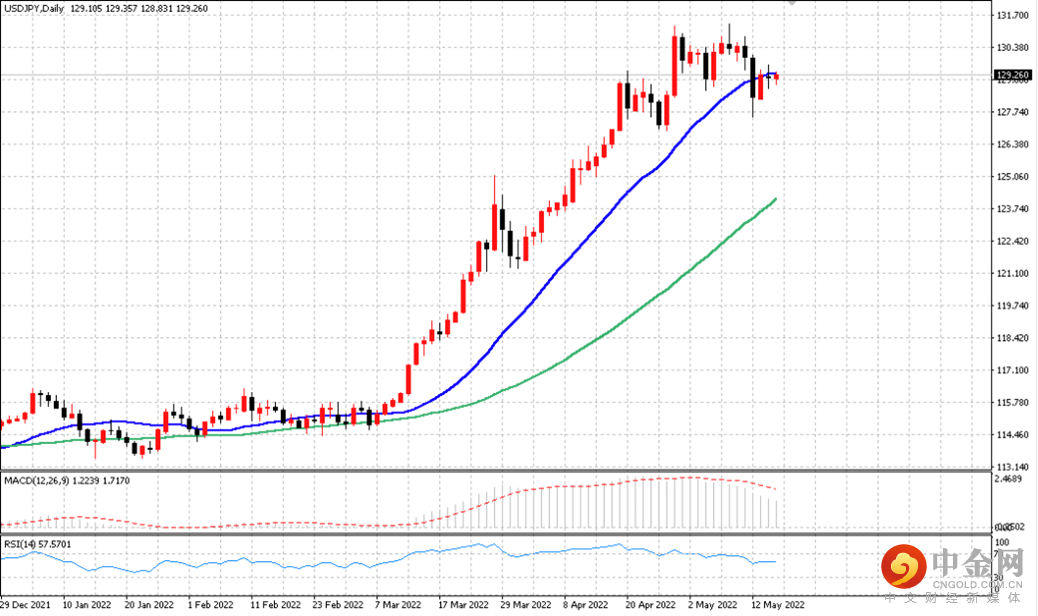This screenshot has width=1038, height=616.
Task: Click the 7 Mar 2022 date label
Action: pyautogui.click(x=398, y=605)
